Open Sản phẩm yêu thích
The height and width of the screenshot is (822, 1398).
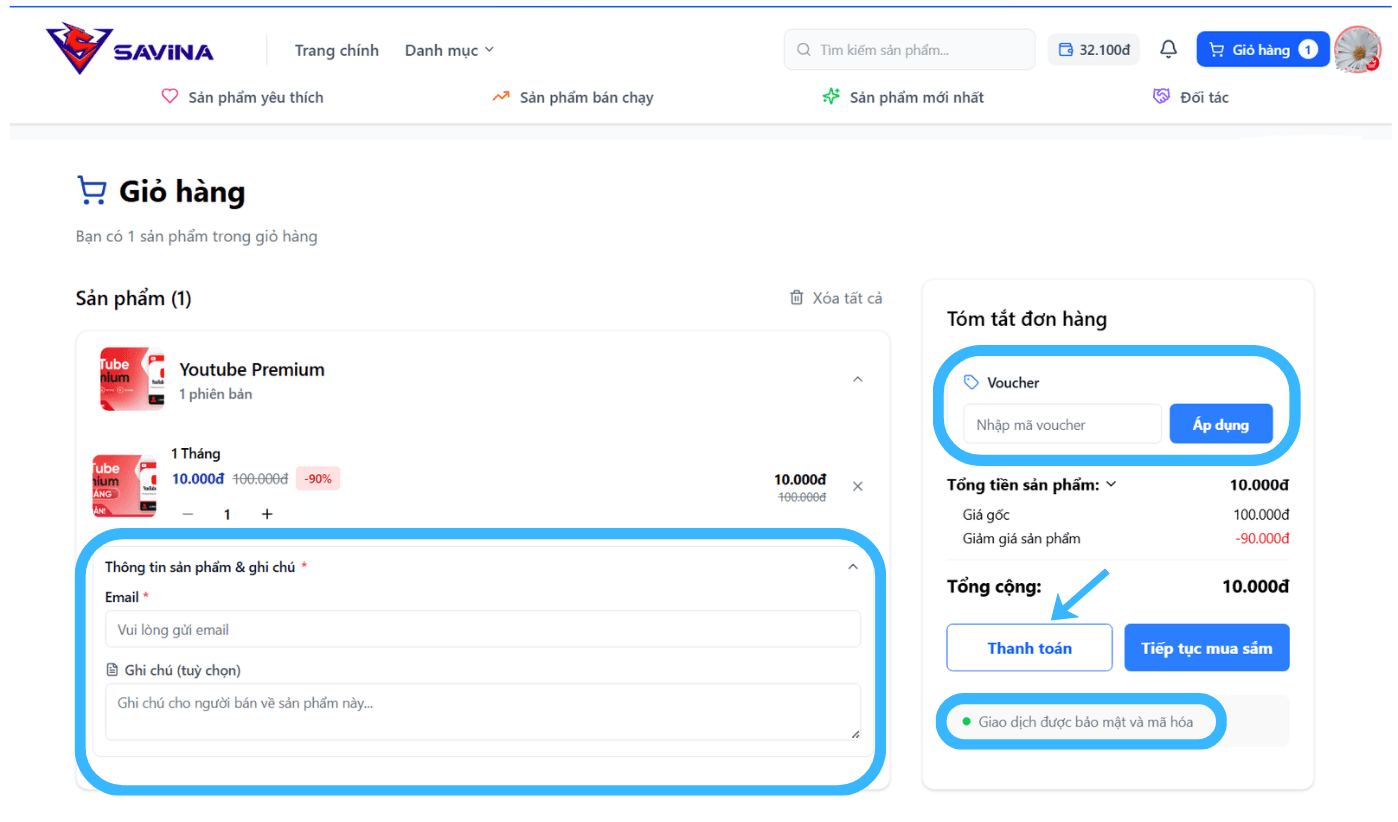tap(243, 97)
